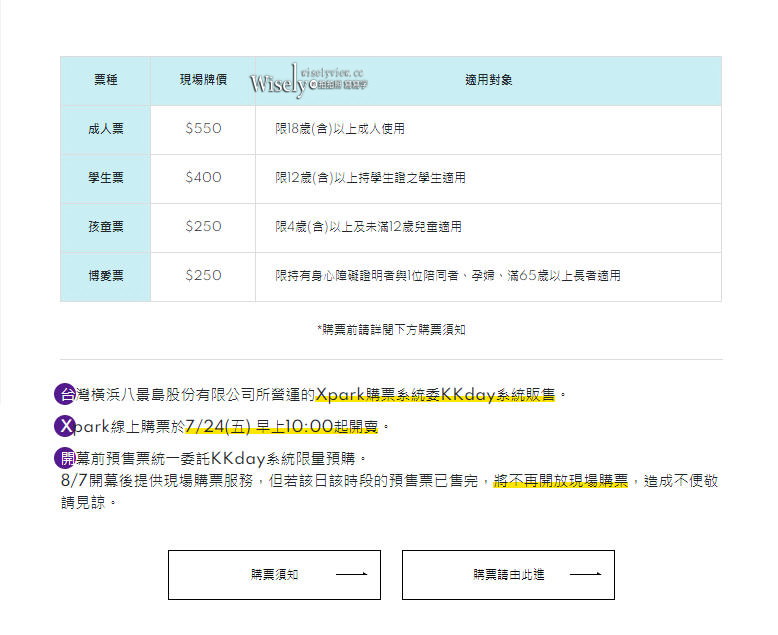The image size is (778, 635).
Task: Click text 限18歲(含)以上成人使用
Action: pyautogui.click(x=340, y=129)
